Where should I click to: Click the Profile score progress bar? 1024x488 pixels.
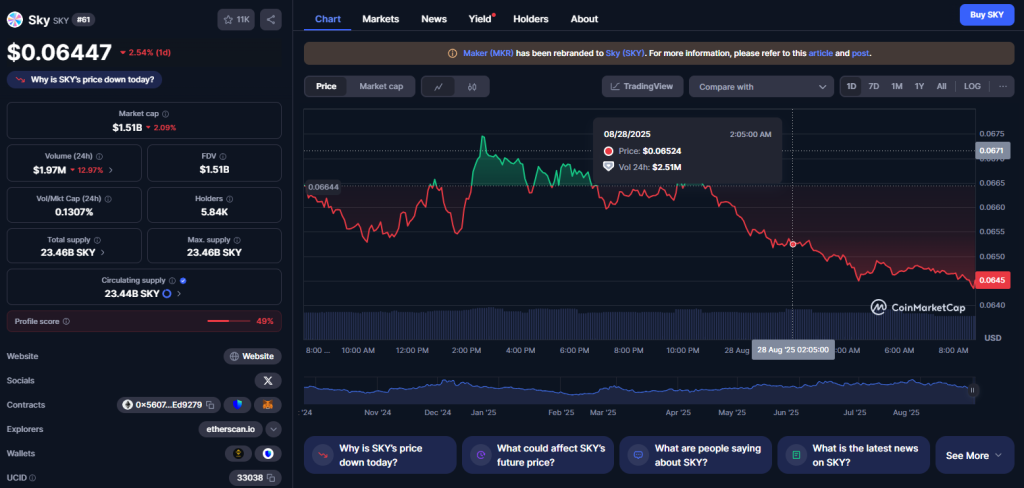point(227,321)
